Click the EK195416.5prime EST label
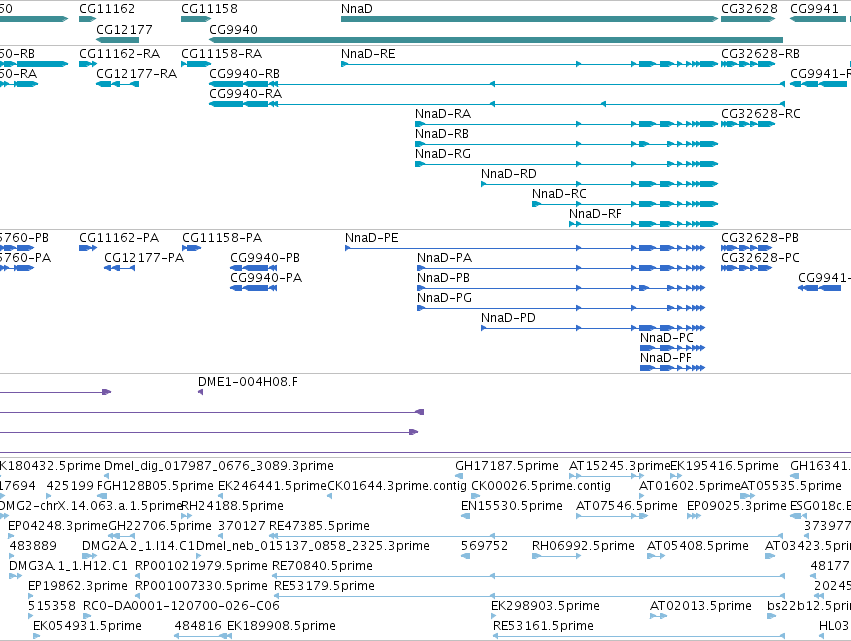851x641 pixels. [724, 466]
